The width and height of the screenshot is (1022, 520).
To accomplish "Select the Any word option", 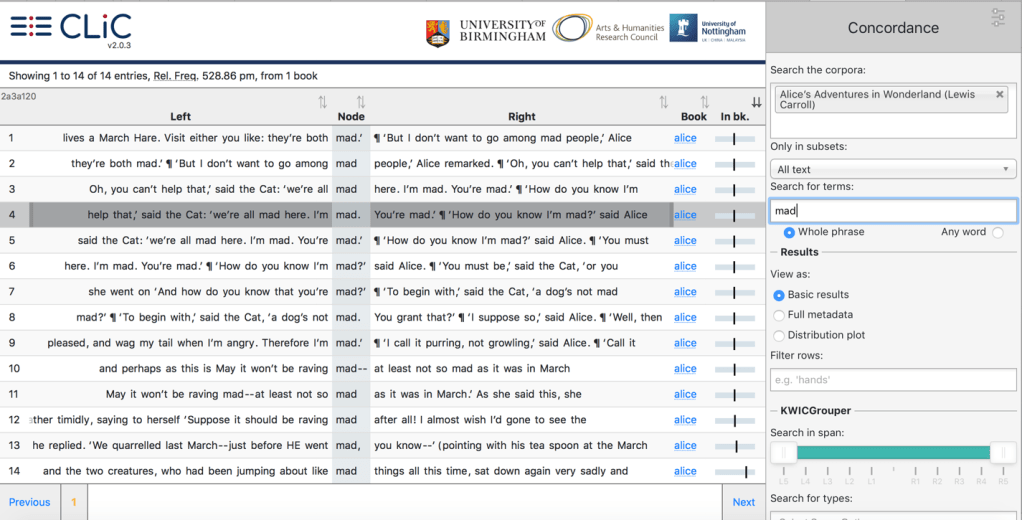I will coord(998,232).
